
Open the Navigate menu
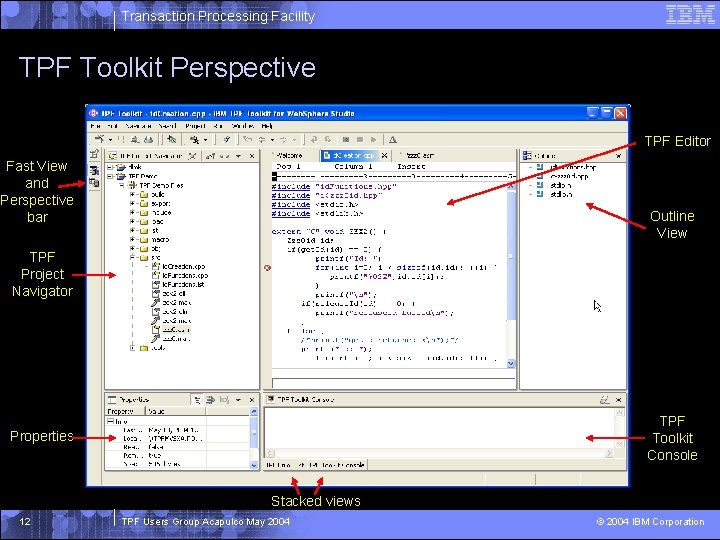tap(138, 126)
